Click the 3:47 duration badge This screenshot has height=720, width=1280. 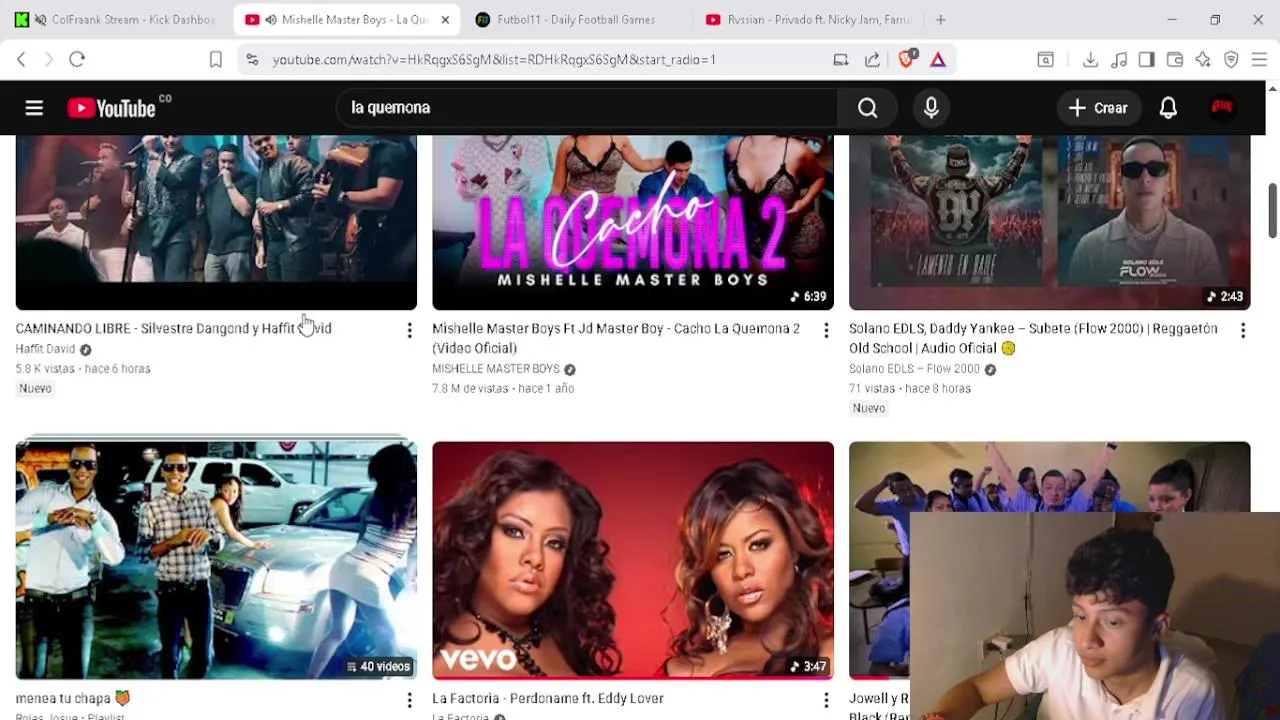[809, 666]
